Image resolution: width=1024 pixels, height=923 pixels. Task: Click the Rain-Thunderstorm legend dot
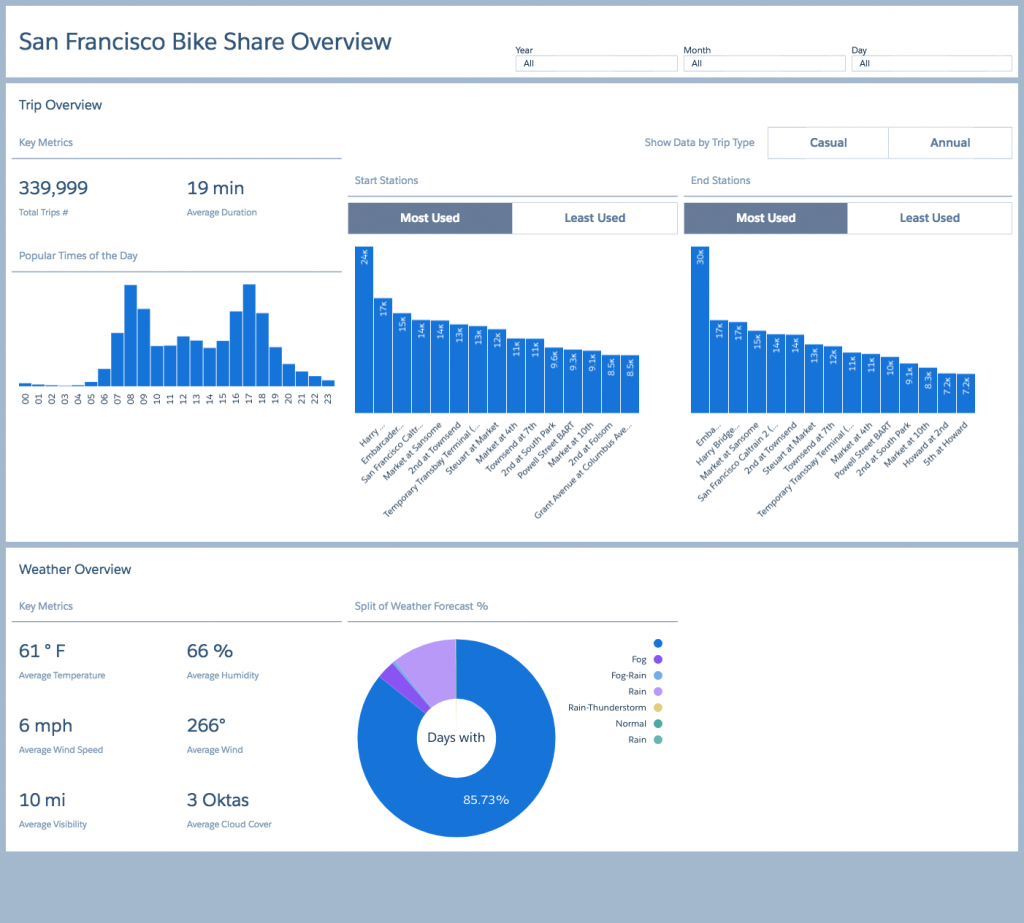point(658,708)
